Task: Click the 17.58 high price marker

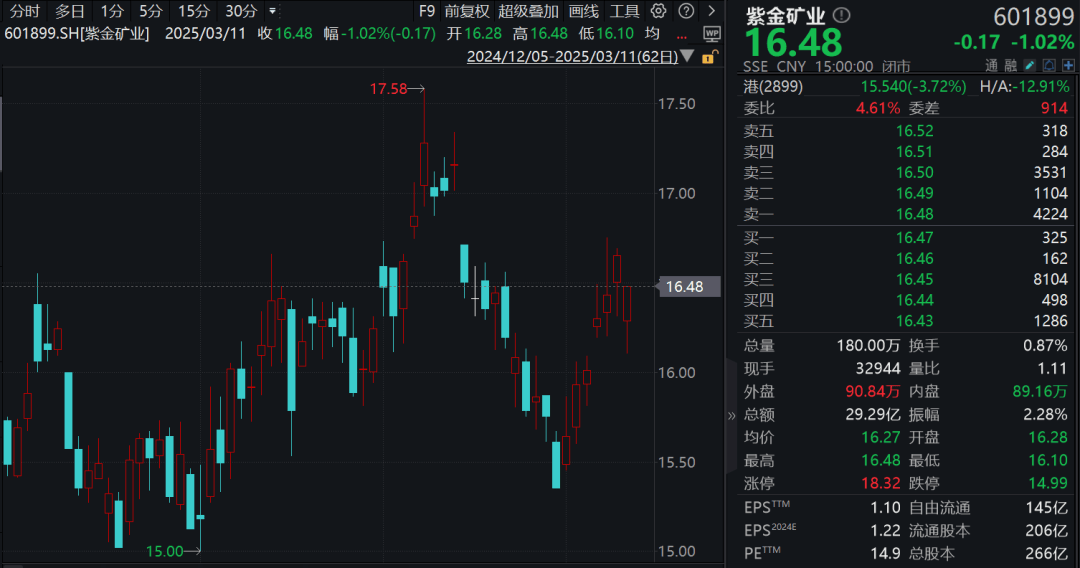Action: (388, 89)
